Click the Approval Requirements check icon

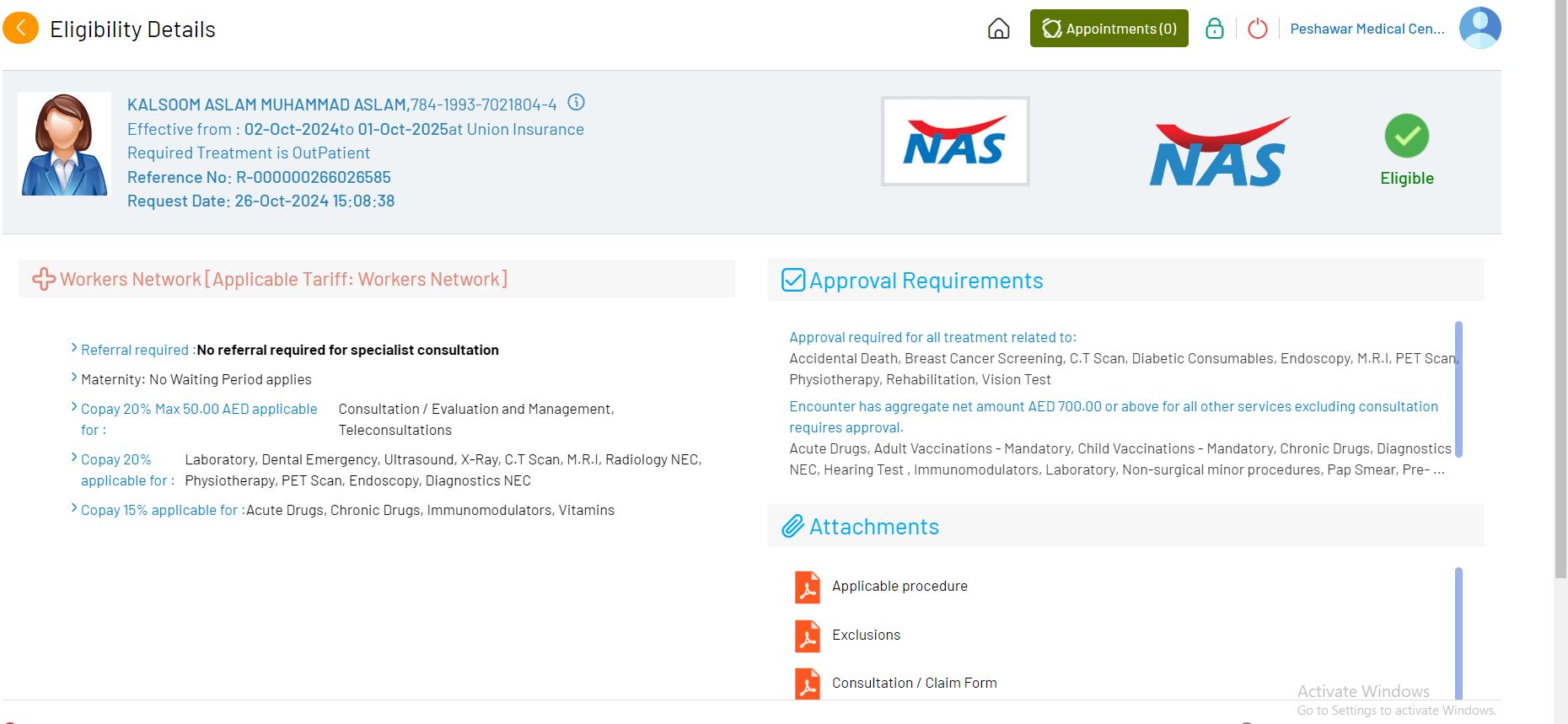click(793, 280)
